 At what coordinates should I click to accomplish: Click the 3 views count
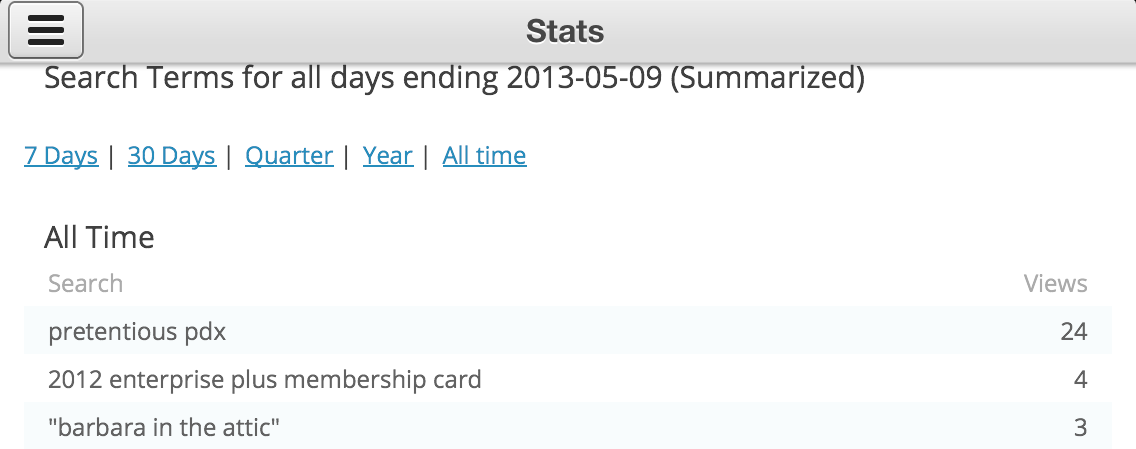[1080, 428]
